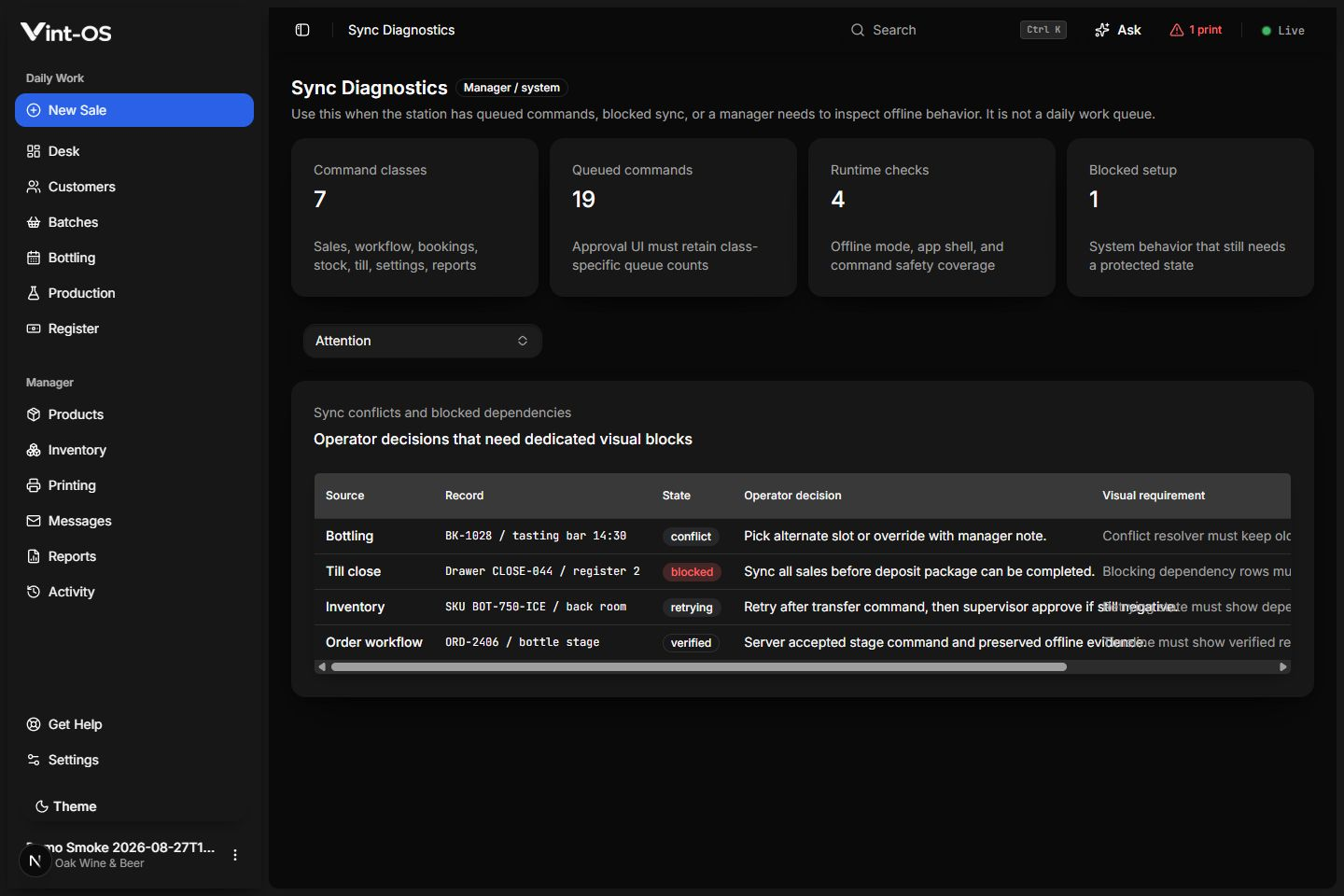This screenshot has width=1344, height=896.
Task: Click the Products box icon
Action: 34,414
